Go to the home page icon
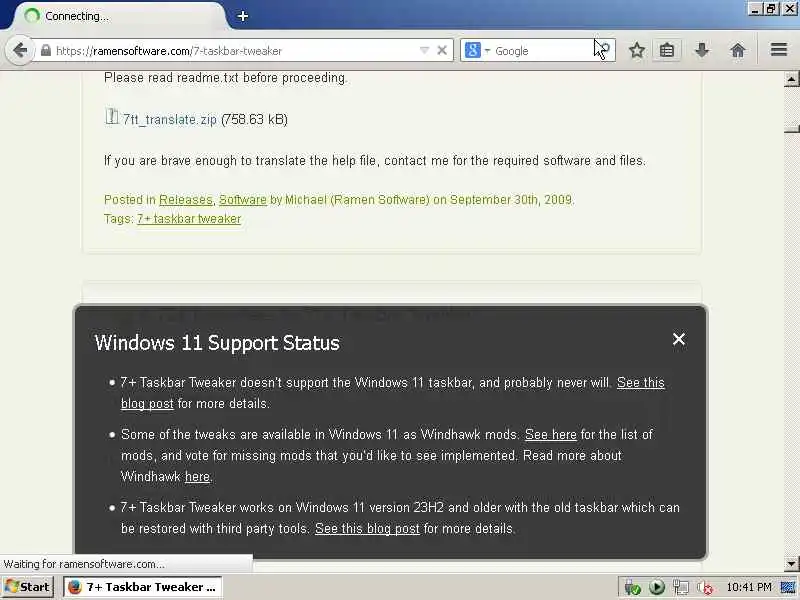The image size is (800, 600). point(738,50)
